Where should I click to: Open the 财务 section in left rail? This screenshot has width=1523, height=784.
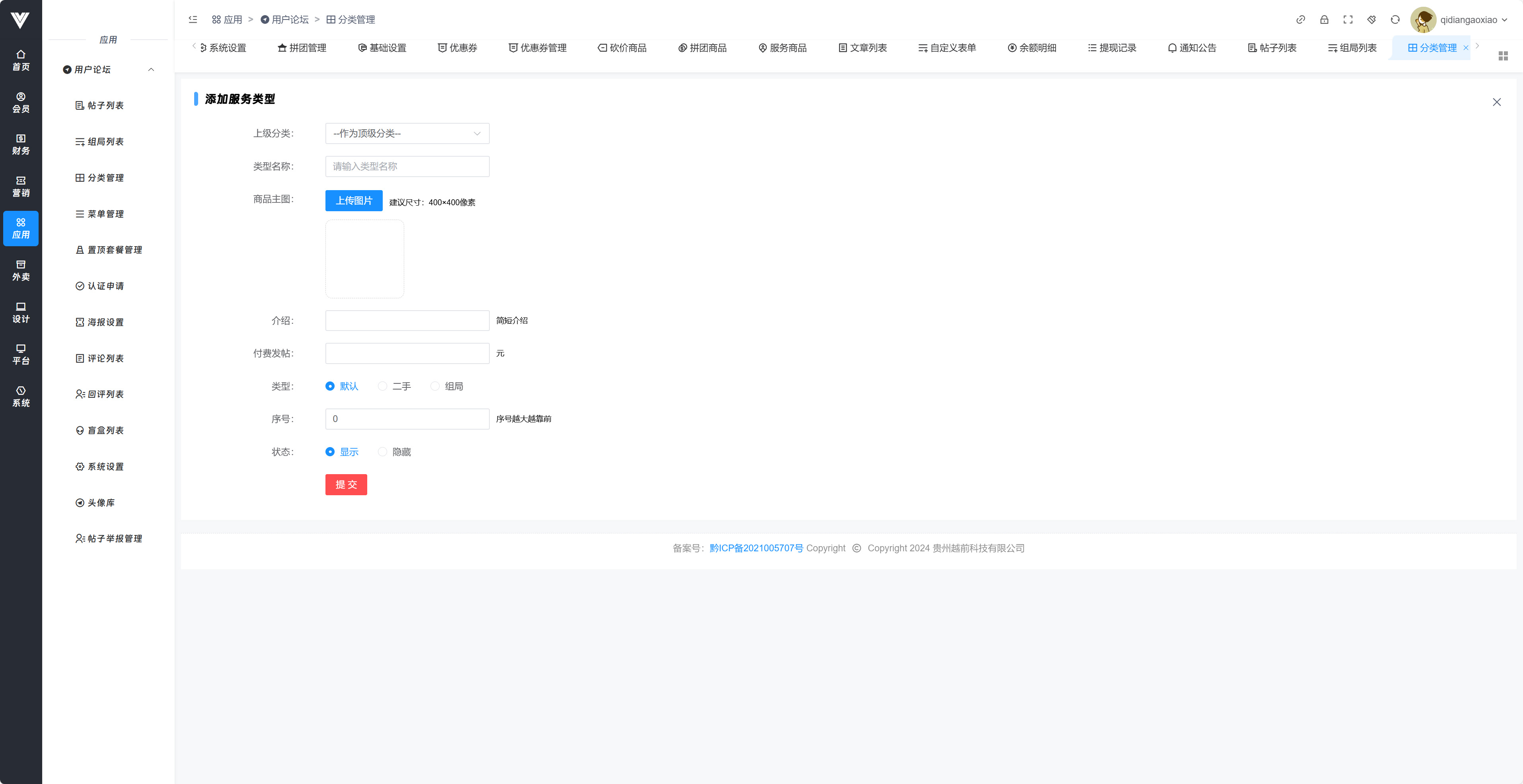pyautogui.click(x=21, y=144)
